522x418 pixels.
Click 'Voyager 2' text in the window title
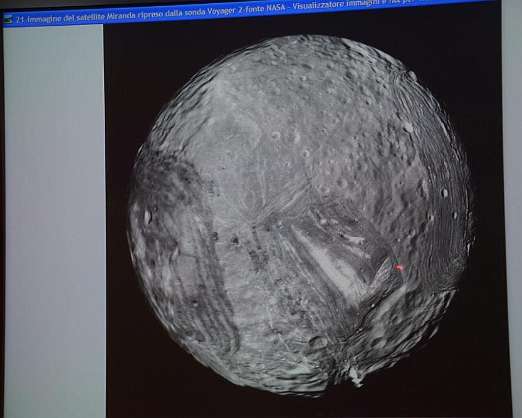pos(225,13)
